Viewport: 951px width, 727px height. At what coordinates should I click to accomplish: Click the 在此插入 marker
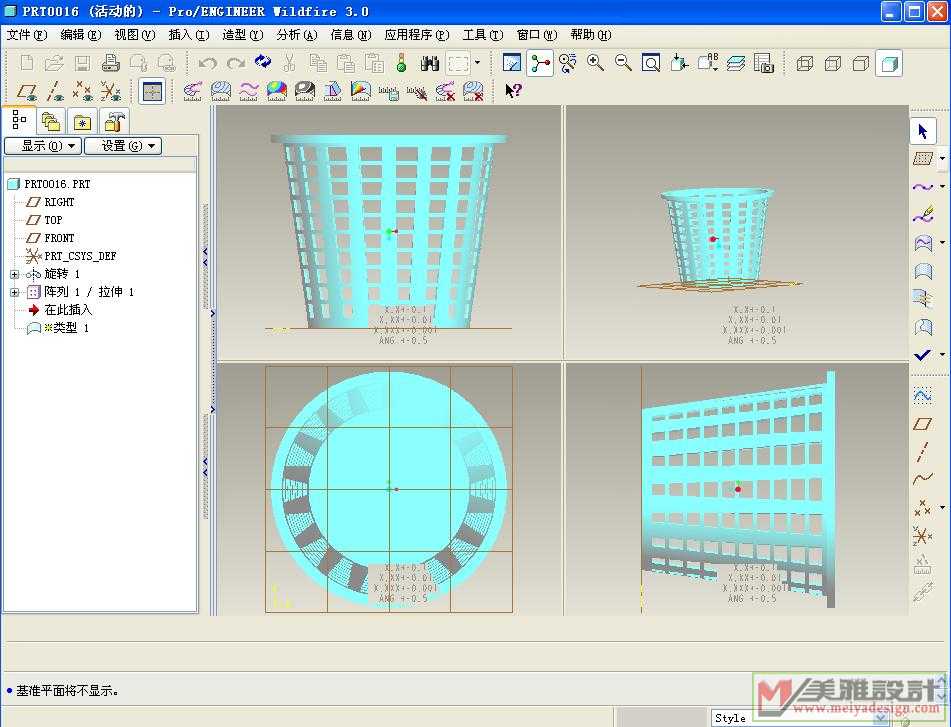(x=68, y=310)
